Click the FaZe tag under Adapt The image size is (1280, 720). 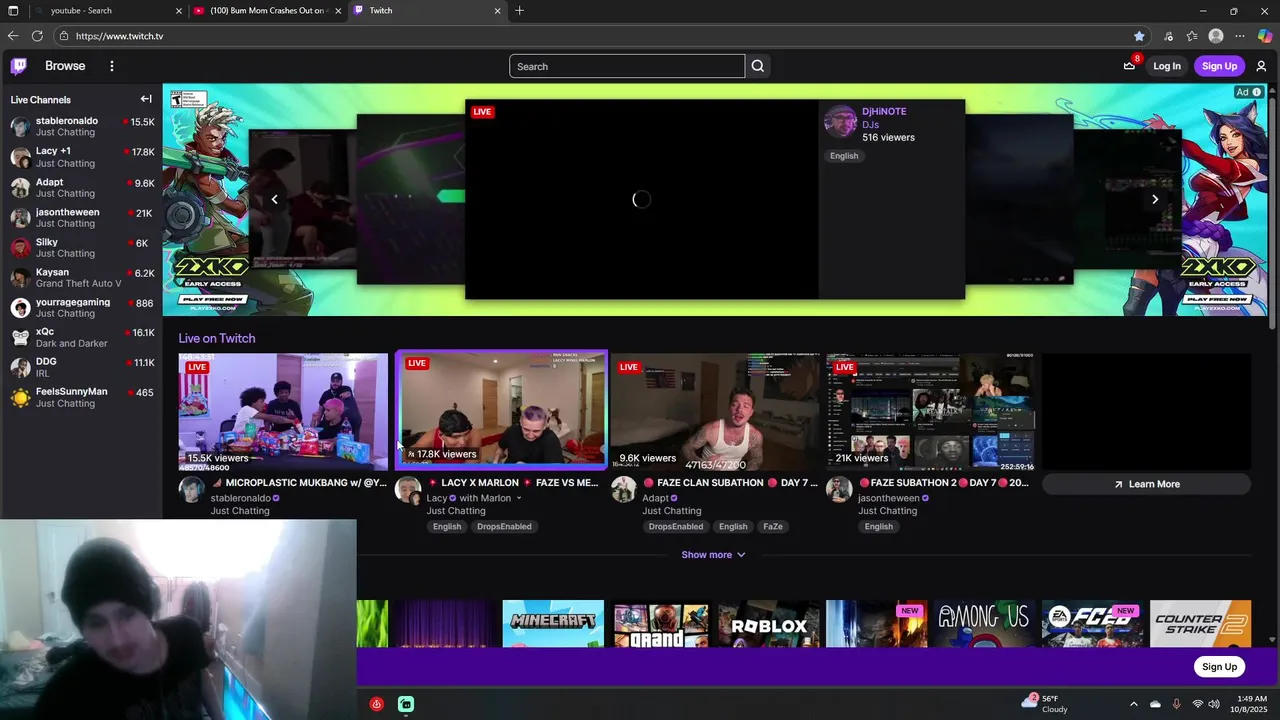coord(773,526)
